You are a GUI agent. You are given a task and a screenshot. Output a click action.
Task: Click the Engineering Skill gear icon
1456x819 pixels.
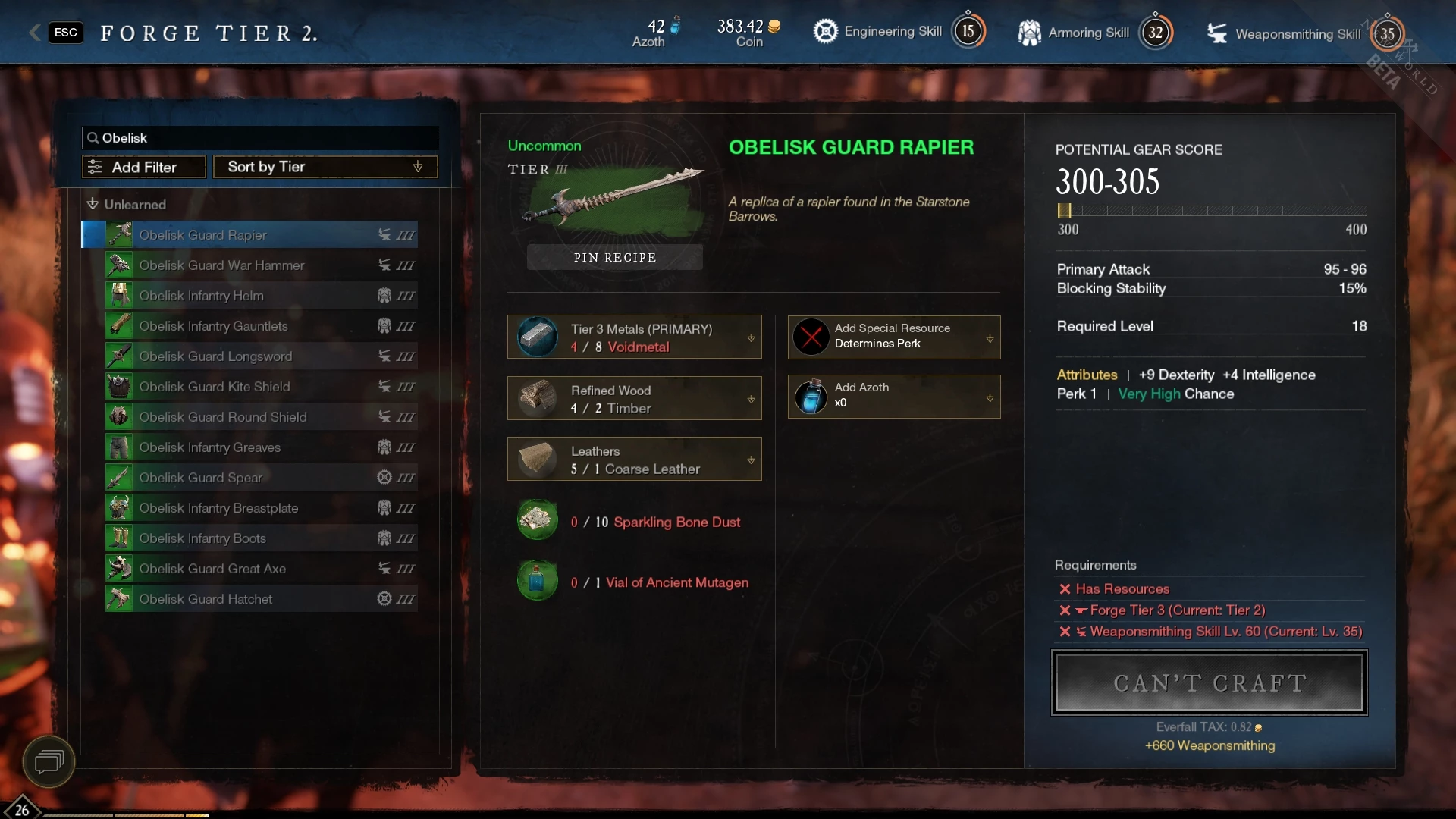coord(825,31)
